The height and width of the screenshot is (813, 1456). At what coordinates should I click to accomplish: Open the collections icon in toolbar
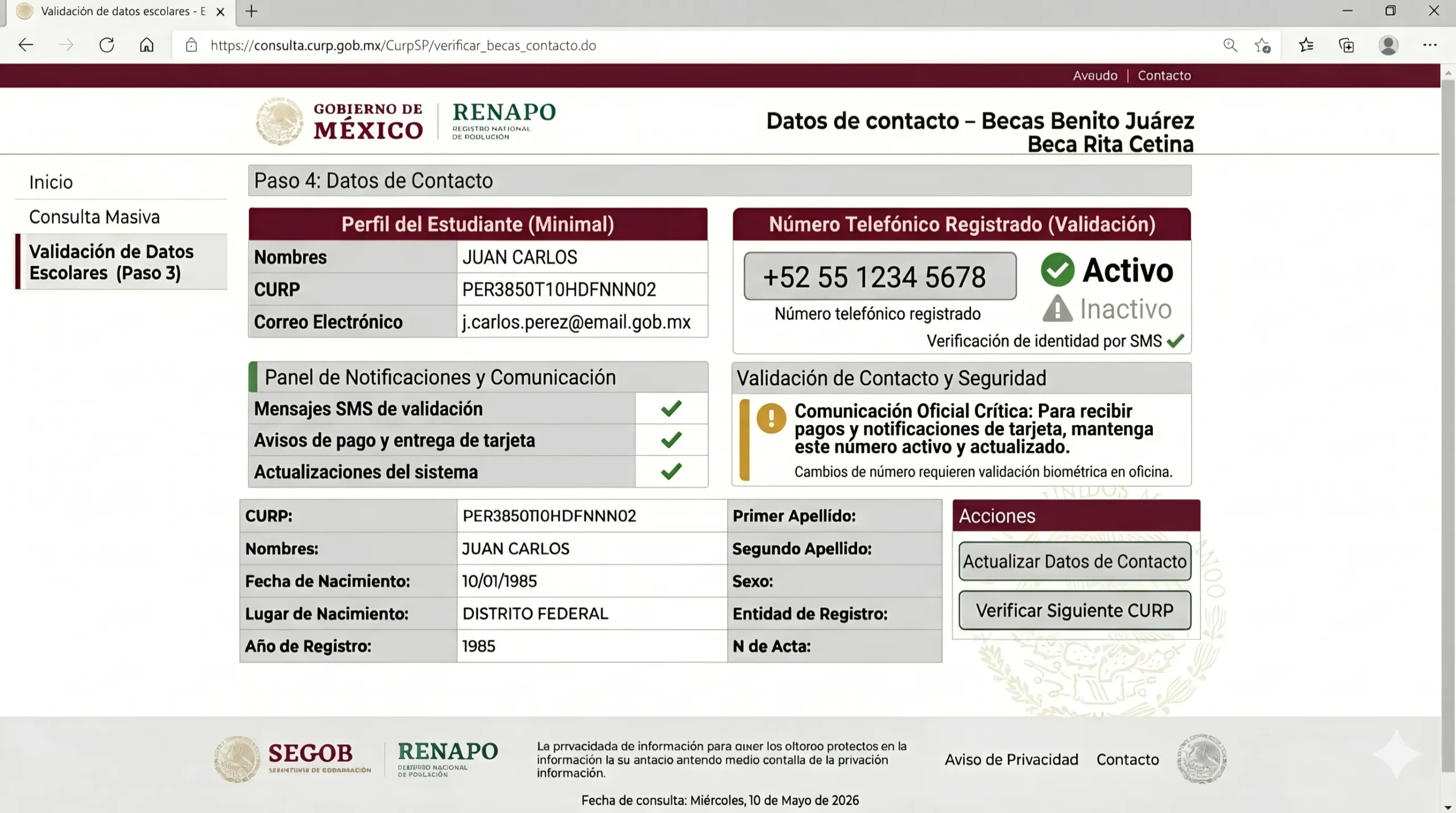point(1347,45)
